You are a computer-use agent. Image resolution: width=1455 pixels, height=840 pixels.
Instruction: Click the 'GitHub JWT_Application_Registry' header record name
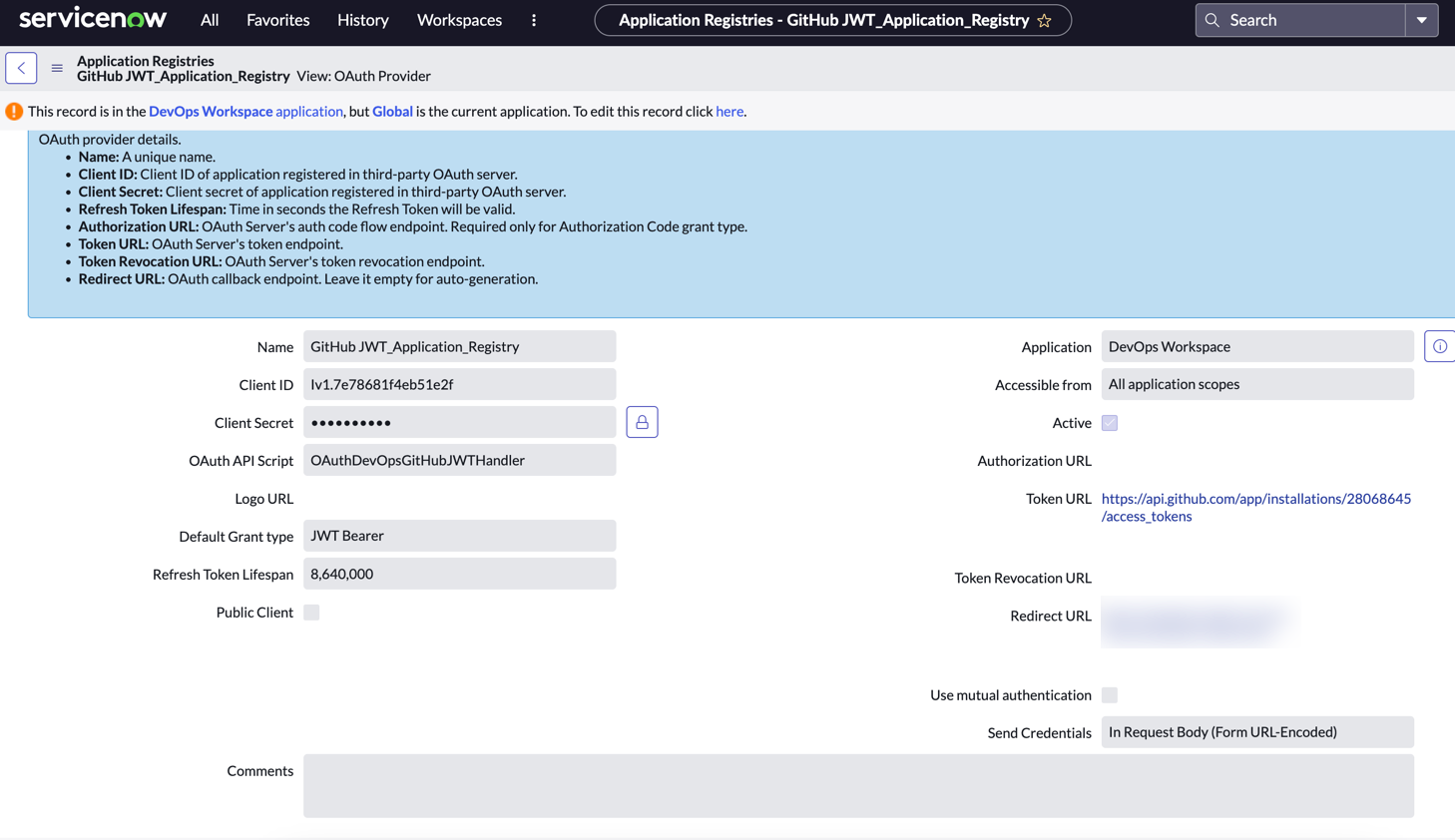click(x=184, y=76)
